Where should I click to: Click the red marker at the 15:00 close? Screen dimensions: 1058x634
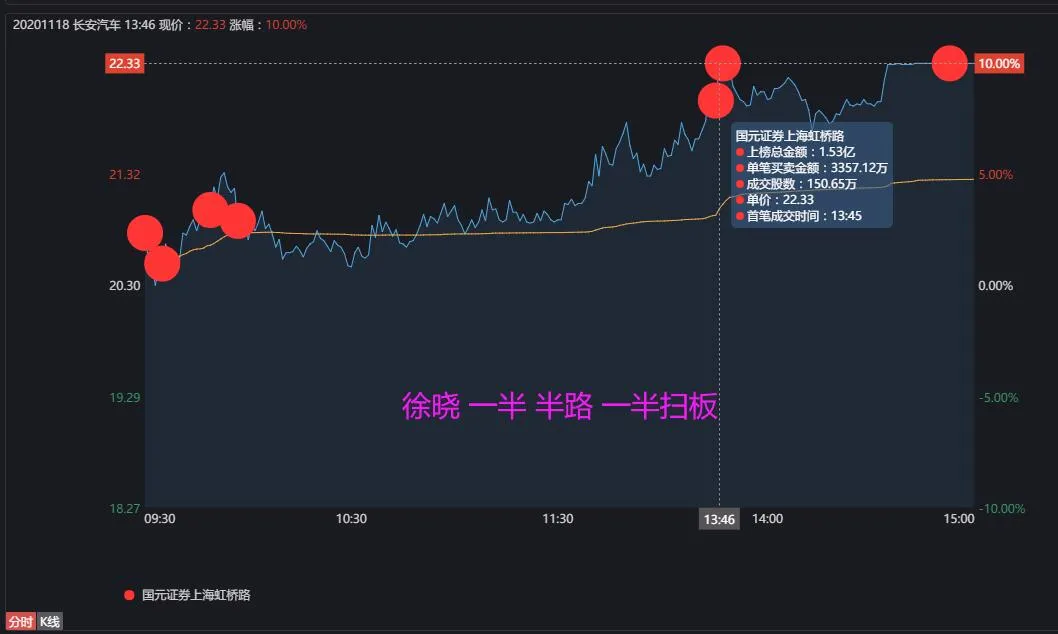coord(948,63)
